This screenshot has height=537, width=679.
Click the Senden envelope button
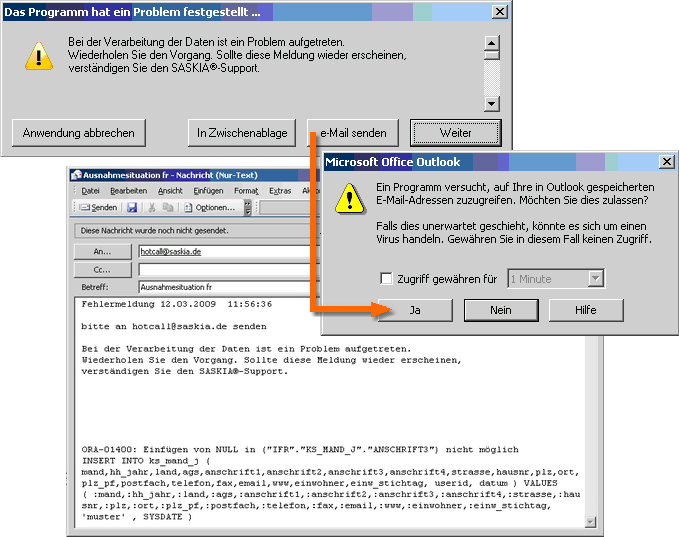click(98, 207)
